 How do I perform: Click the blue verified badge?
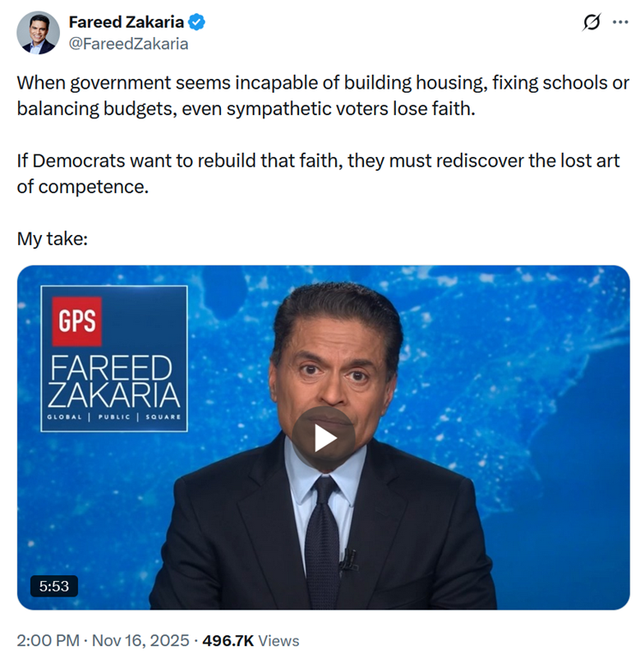(x=196, y=22)
